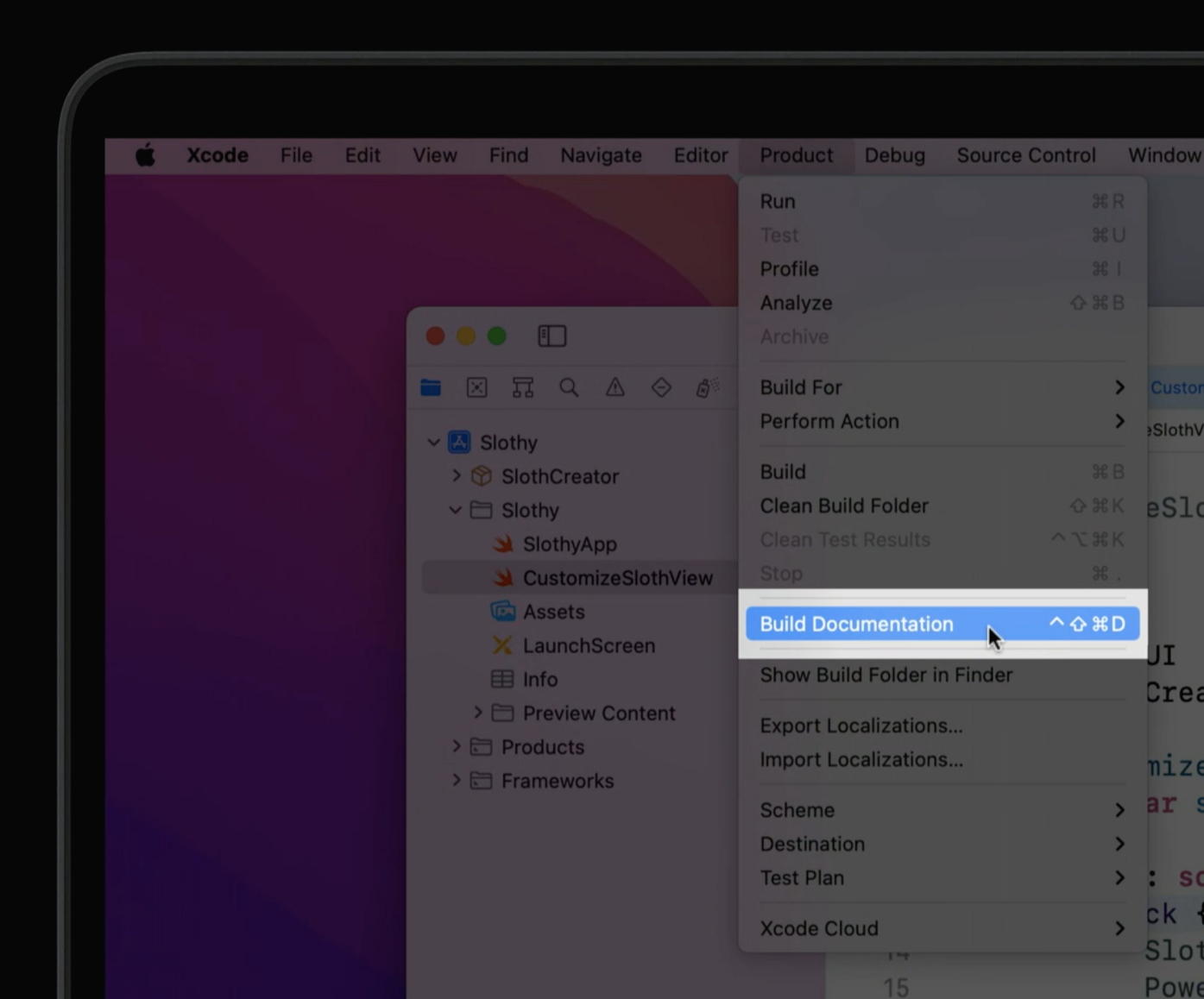Choose Import Localizations…

[942, 759]
